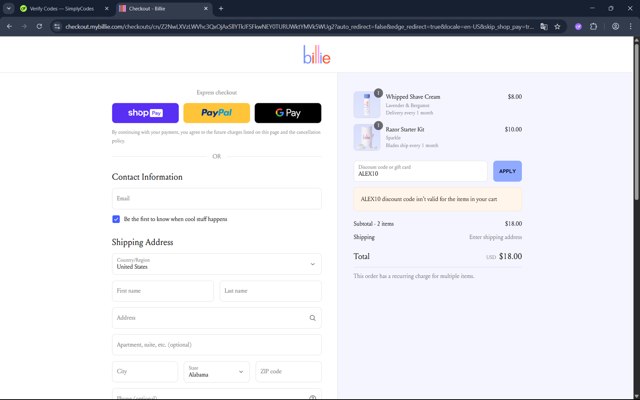Bookmark this page with the star
This screenshot has height=400, width=640.
(557, 27)
